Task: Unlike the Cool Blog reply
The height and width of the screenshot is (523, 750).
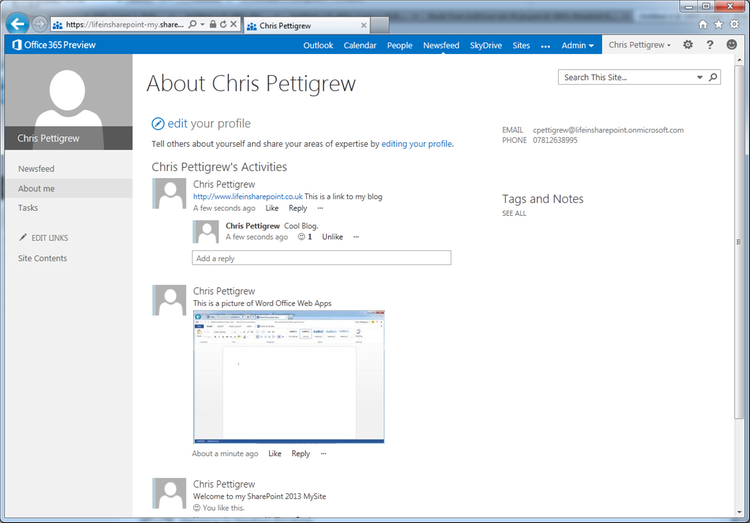Action: pyautogui.click(x=332, y=237)
